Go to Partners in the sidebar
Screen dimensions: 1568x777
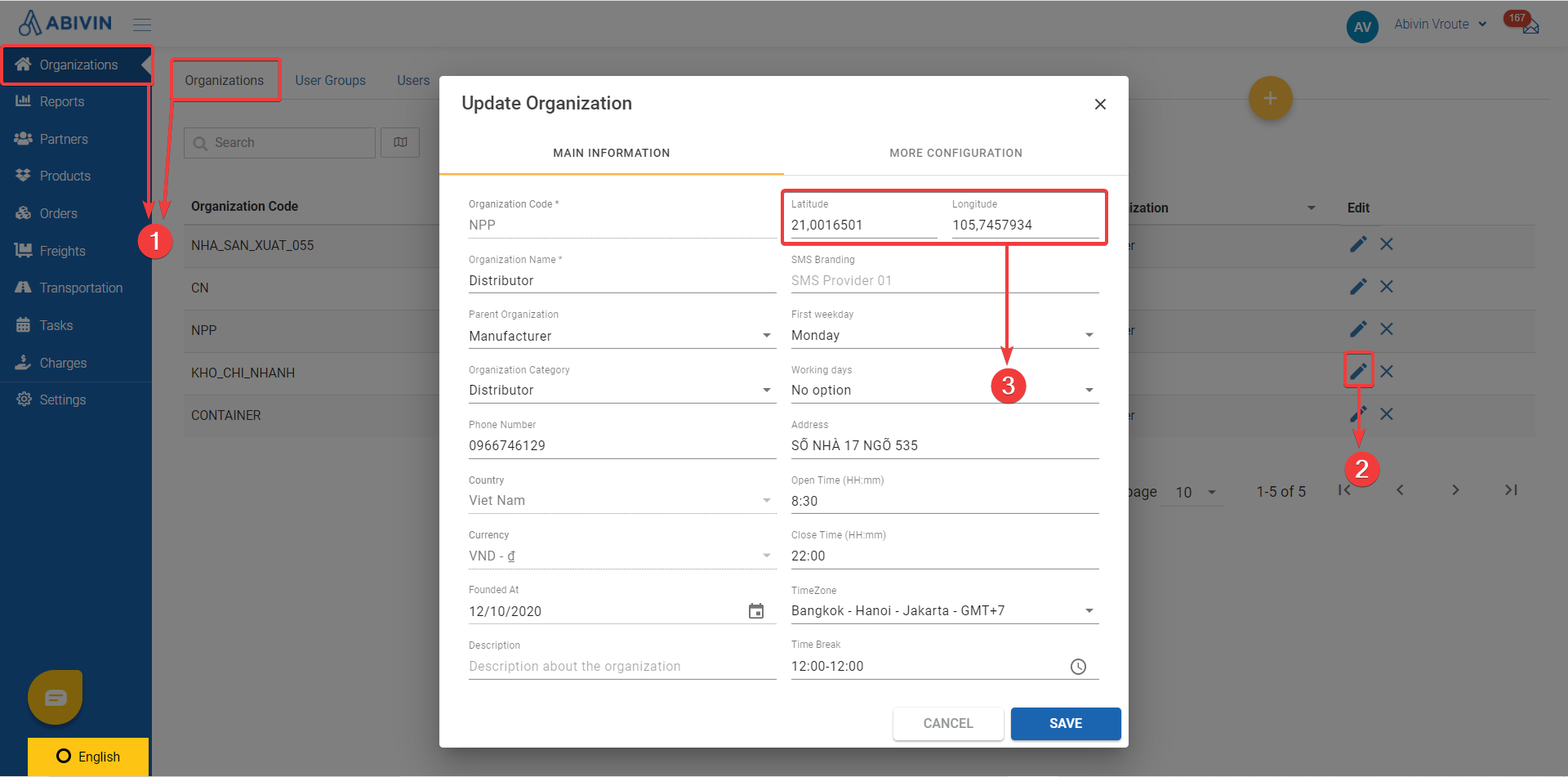(x=76, y=139)
